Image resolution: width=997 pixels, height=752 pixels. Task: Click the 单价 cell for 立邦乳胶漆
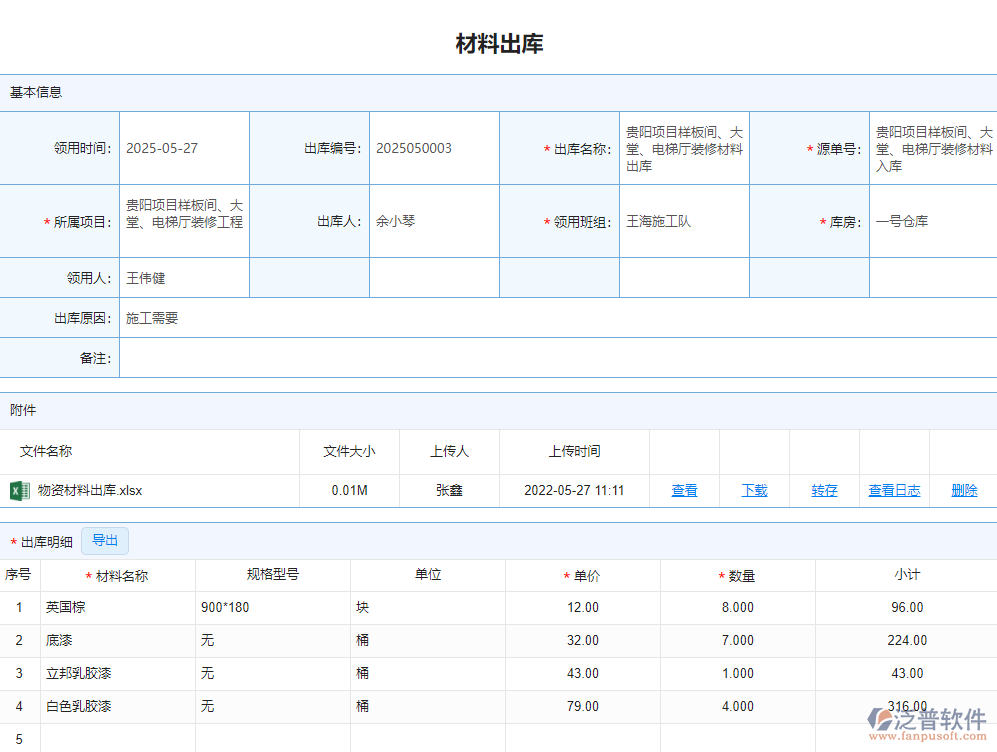tap(582, 673)
